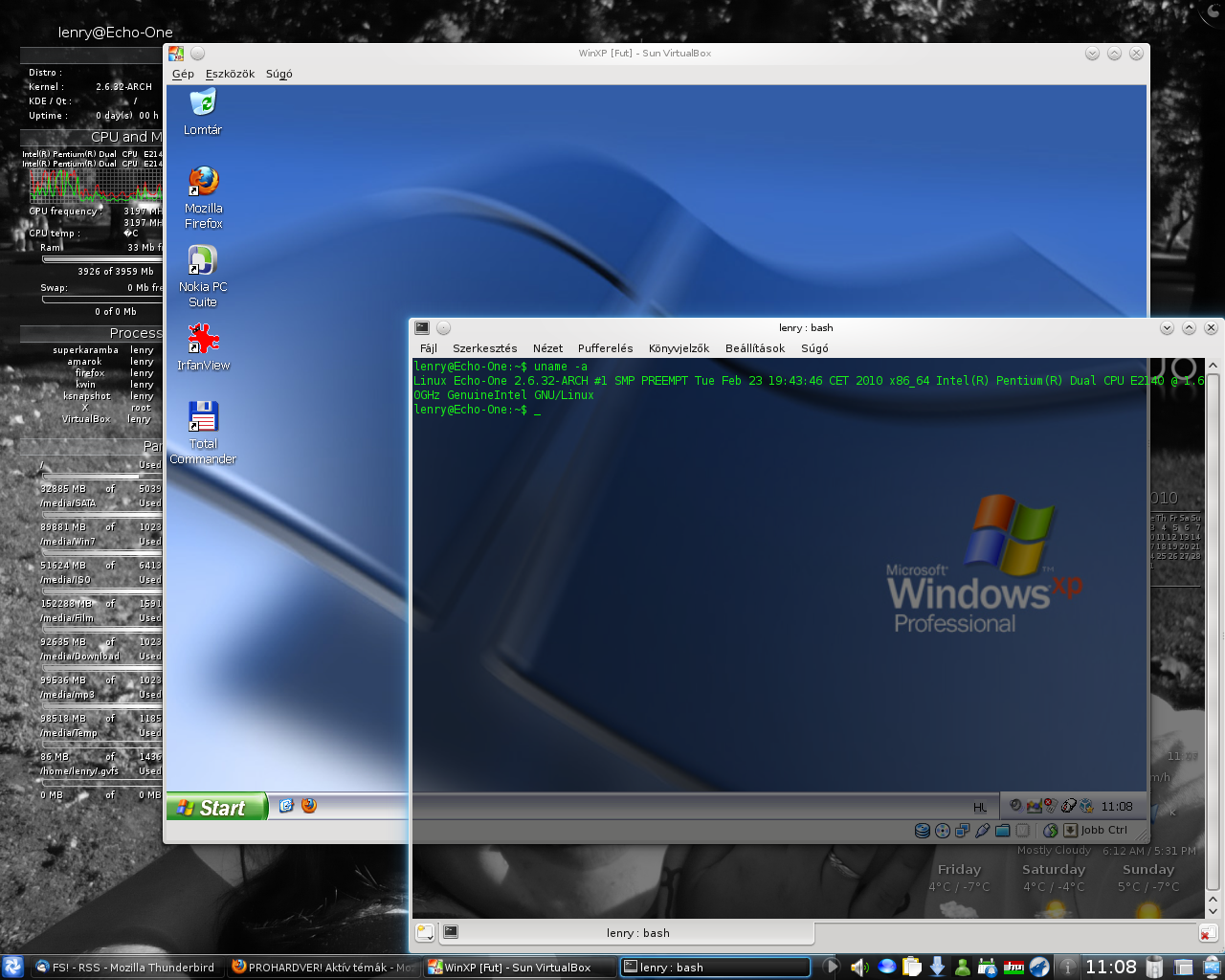Image resolution: width=1225 pixels, height=980 pixels.
Task: Click the HU keyboard layout flag icon
Action: coord(1013,968)
